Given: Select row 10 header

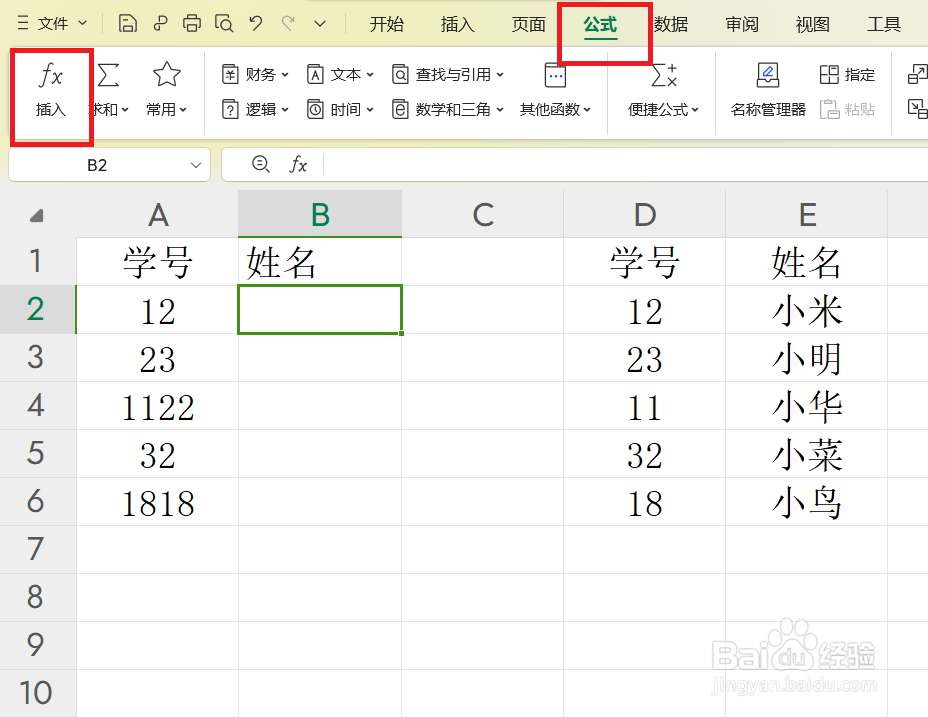Looking at the screenshot, I should (x=37, y=693).
